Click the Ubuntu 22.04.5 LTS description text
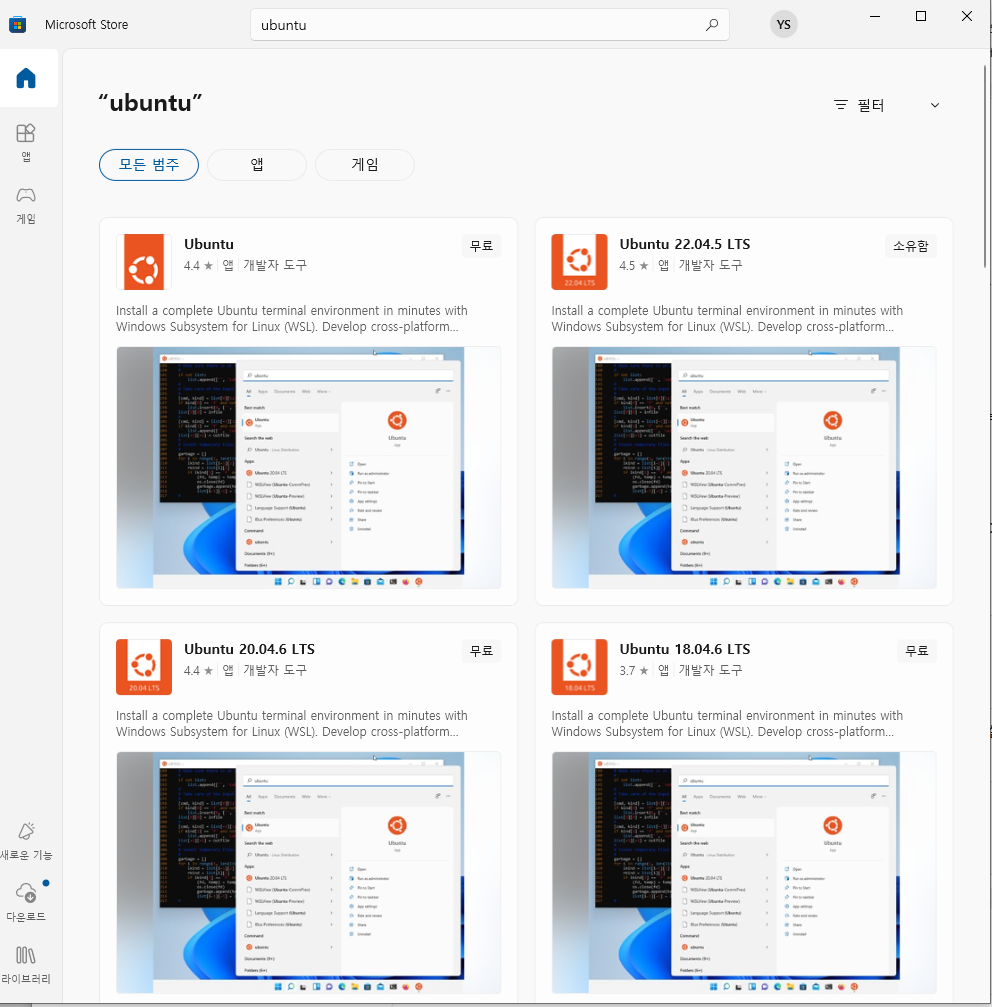The width and height of the screenshot is (992, 1007). tap(727, 319)
